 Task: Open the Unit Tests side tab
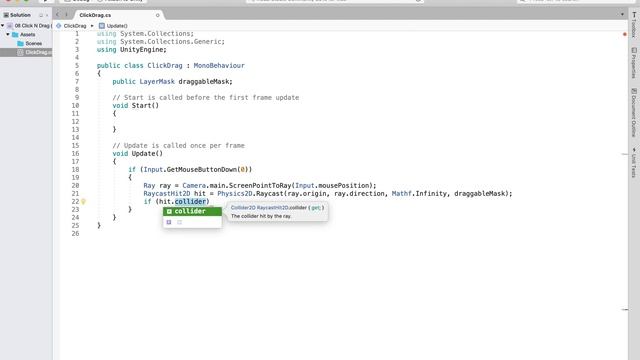tap(634, 162)
